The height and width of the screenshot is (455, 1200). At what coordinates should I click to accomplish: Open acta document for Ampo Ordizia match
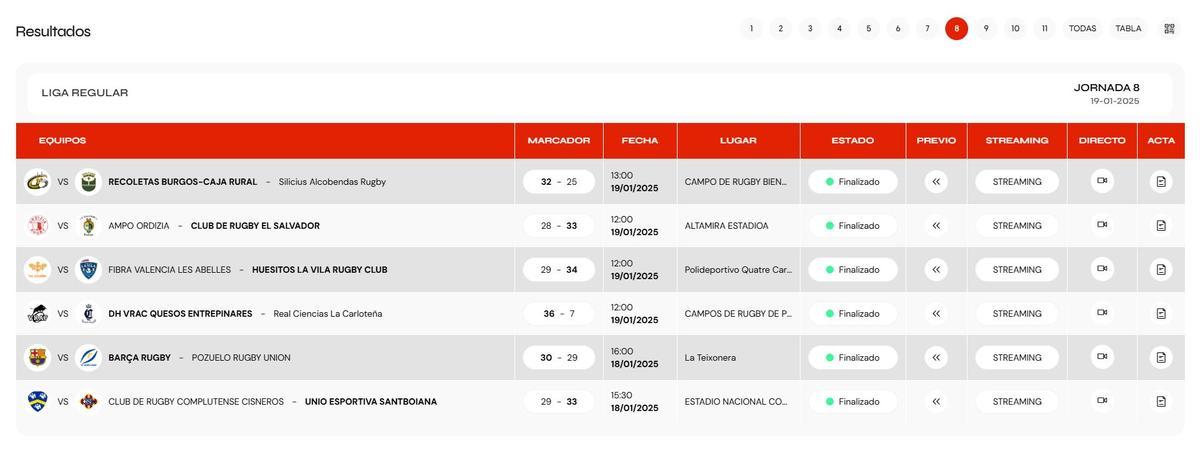click(x=1161, y=226)
